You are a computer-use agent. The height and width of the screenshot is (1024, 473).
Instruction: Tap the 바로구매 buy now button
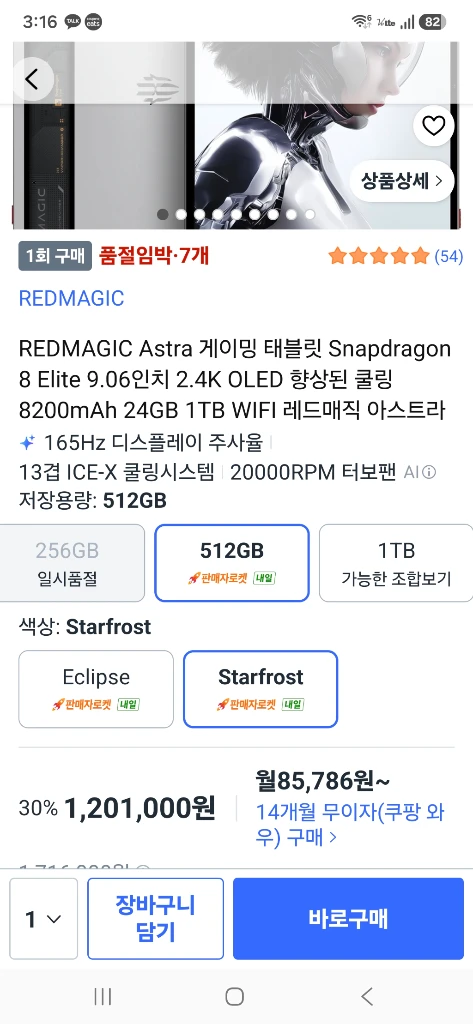click(348, 919)
